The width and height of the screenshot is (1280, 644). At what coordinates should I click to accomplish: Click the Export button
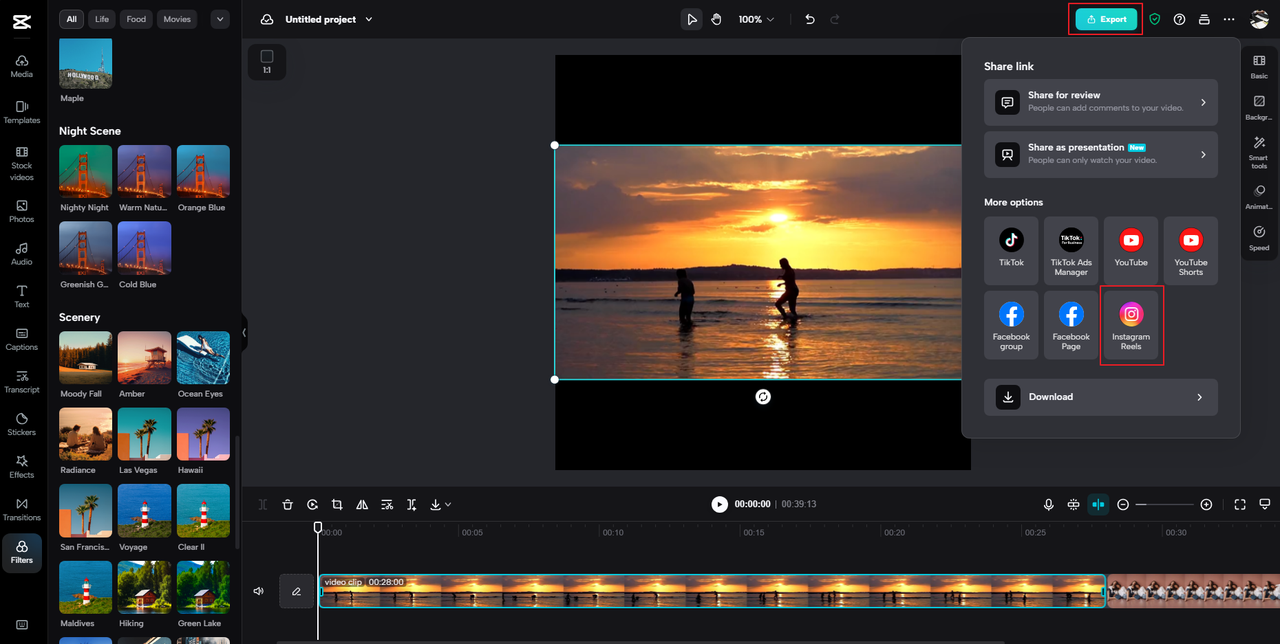(1105, 19)
